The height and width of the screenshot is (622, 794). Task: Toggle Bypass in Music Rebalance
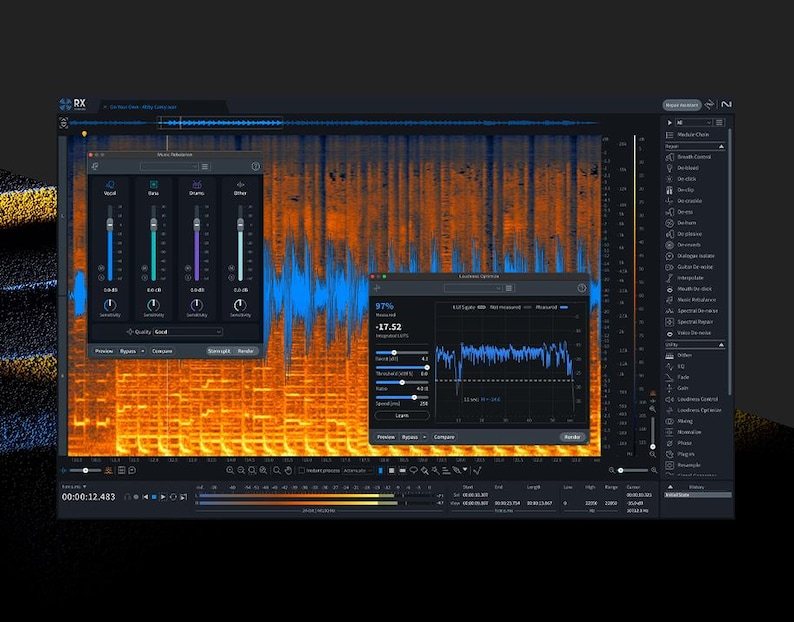[128, 351]
